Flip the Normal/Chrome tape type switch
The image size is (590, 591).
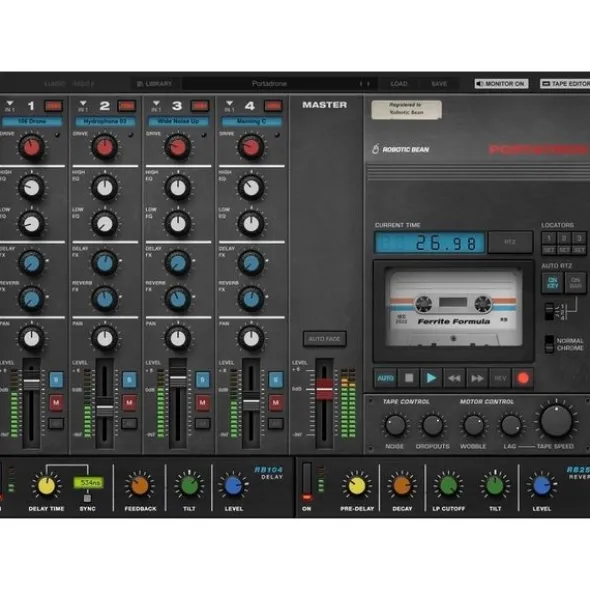coord(549,344)
